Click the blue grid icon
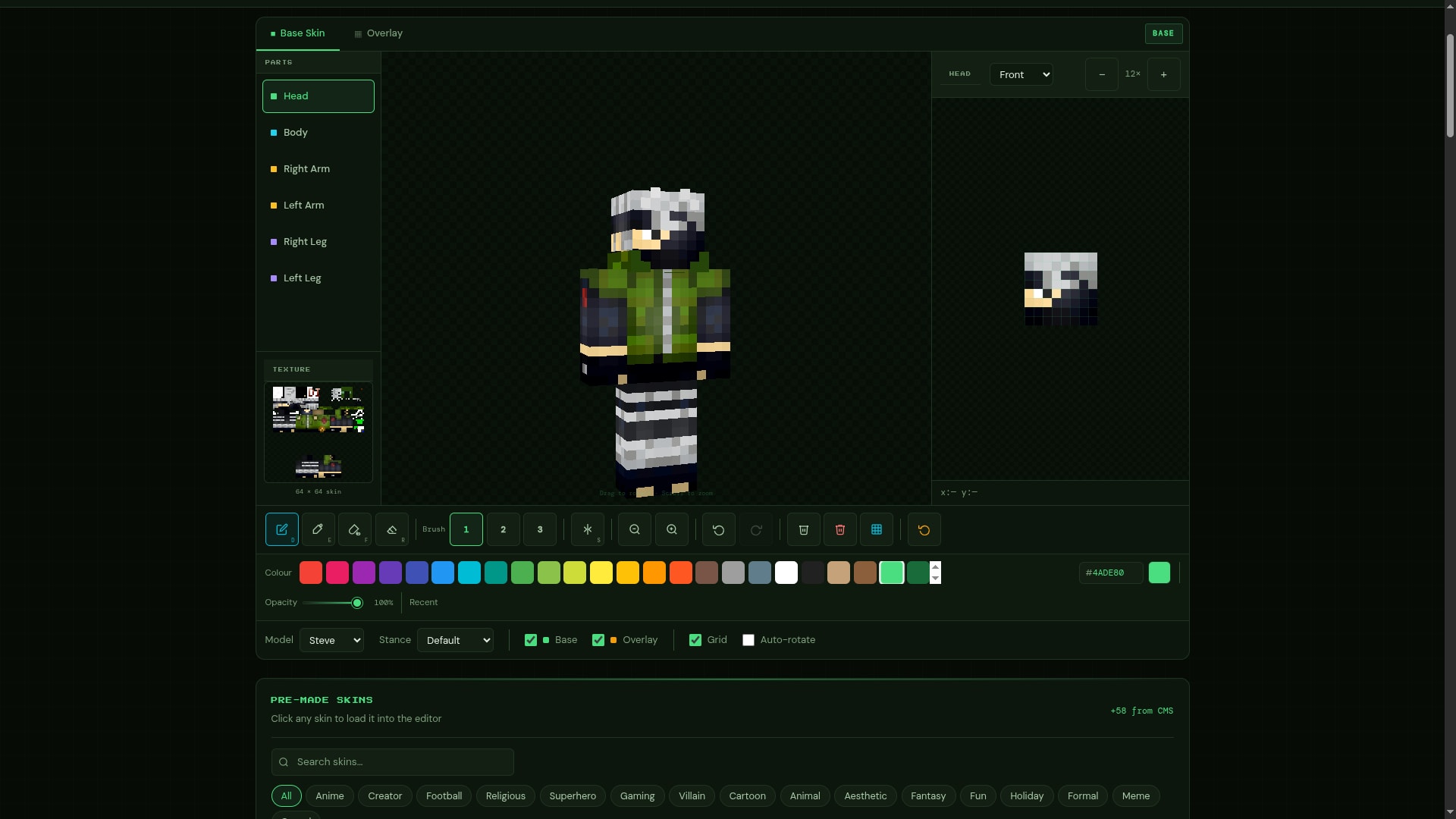This screenshot has width=1456, height=819. click(x=877, y=529)
